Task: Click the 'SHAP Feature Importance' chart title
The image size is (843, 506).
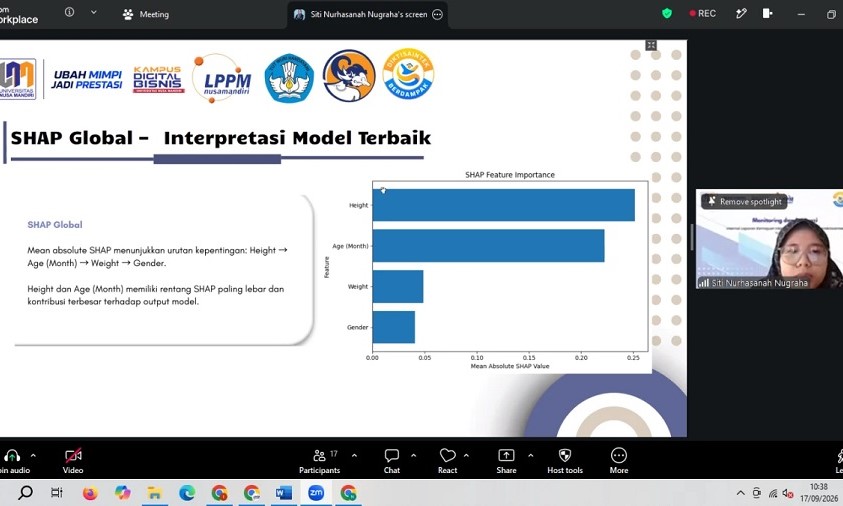Action: click(x=510, y=175)
